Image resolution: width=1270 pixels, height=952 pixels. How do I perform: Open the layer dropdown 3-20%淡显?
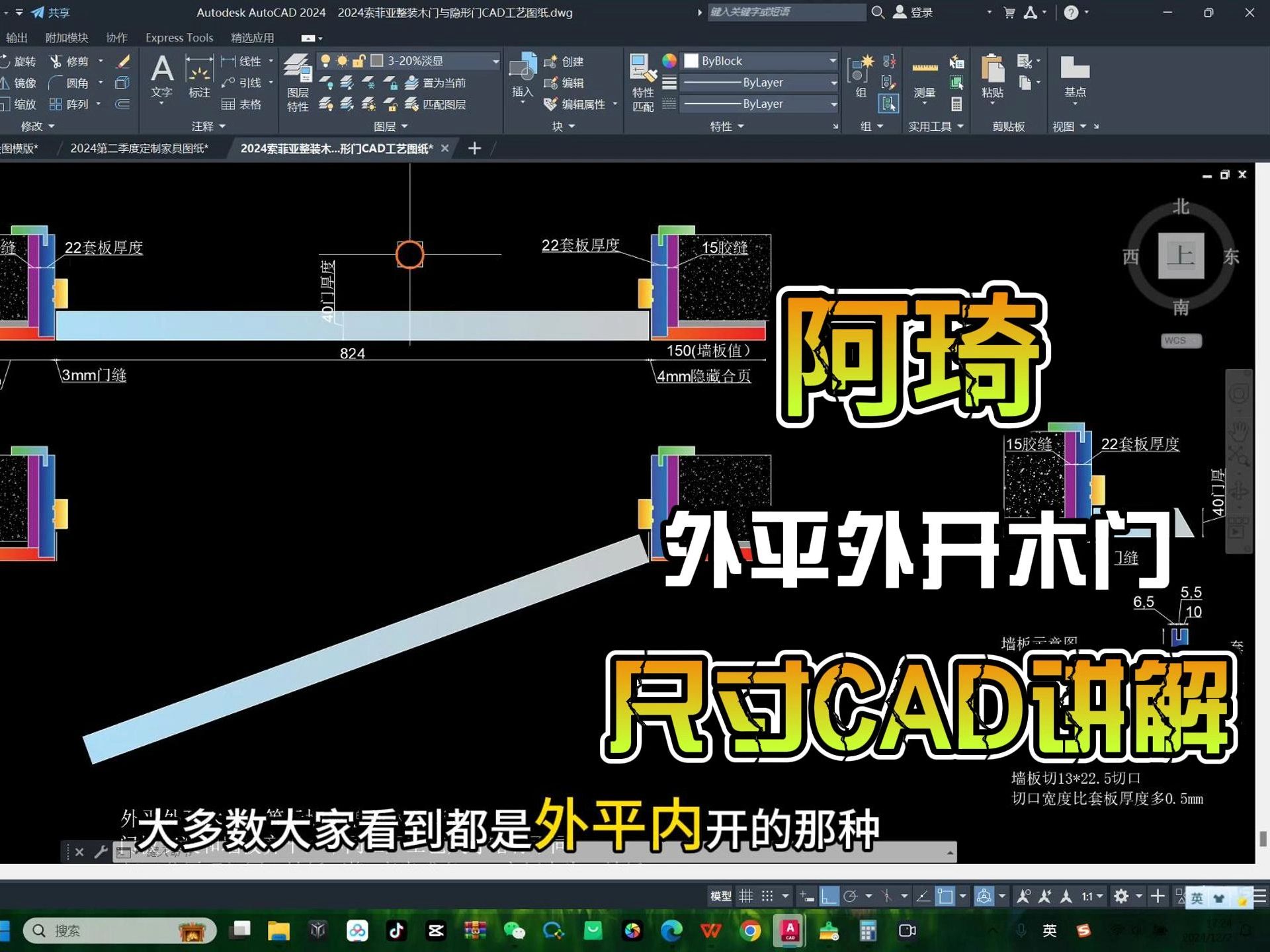click(409, 61)
